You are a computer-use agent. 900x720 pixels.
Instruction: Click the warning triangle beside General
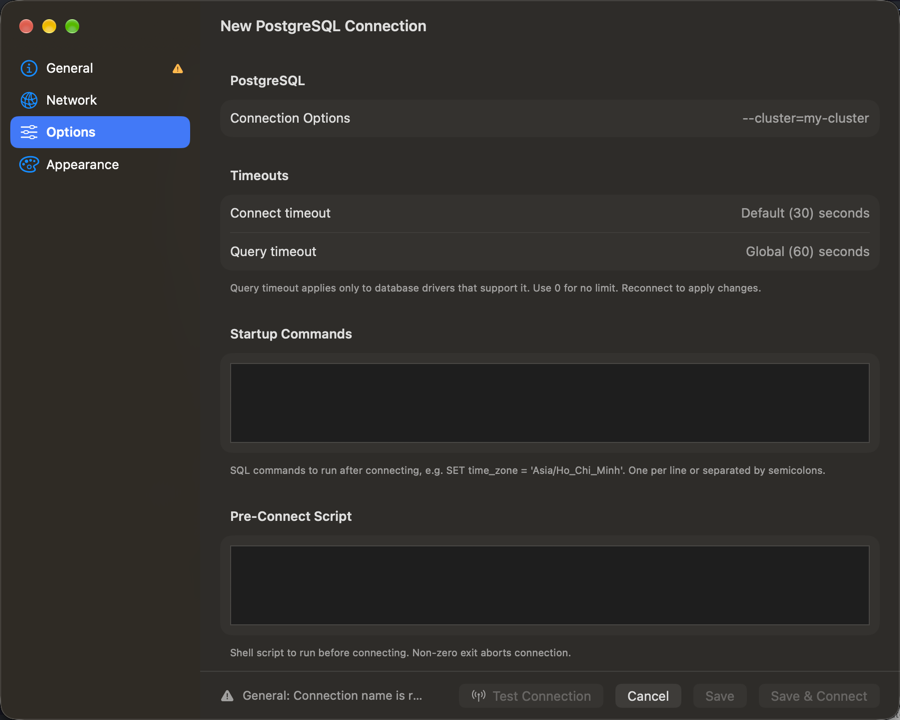click(x=178, y=68)
